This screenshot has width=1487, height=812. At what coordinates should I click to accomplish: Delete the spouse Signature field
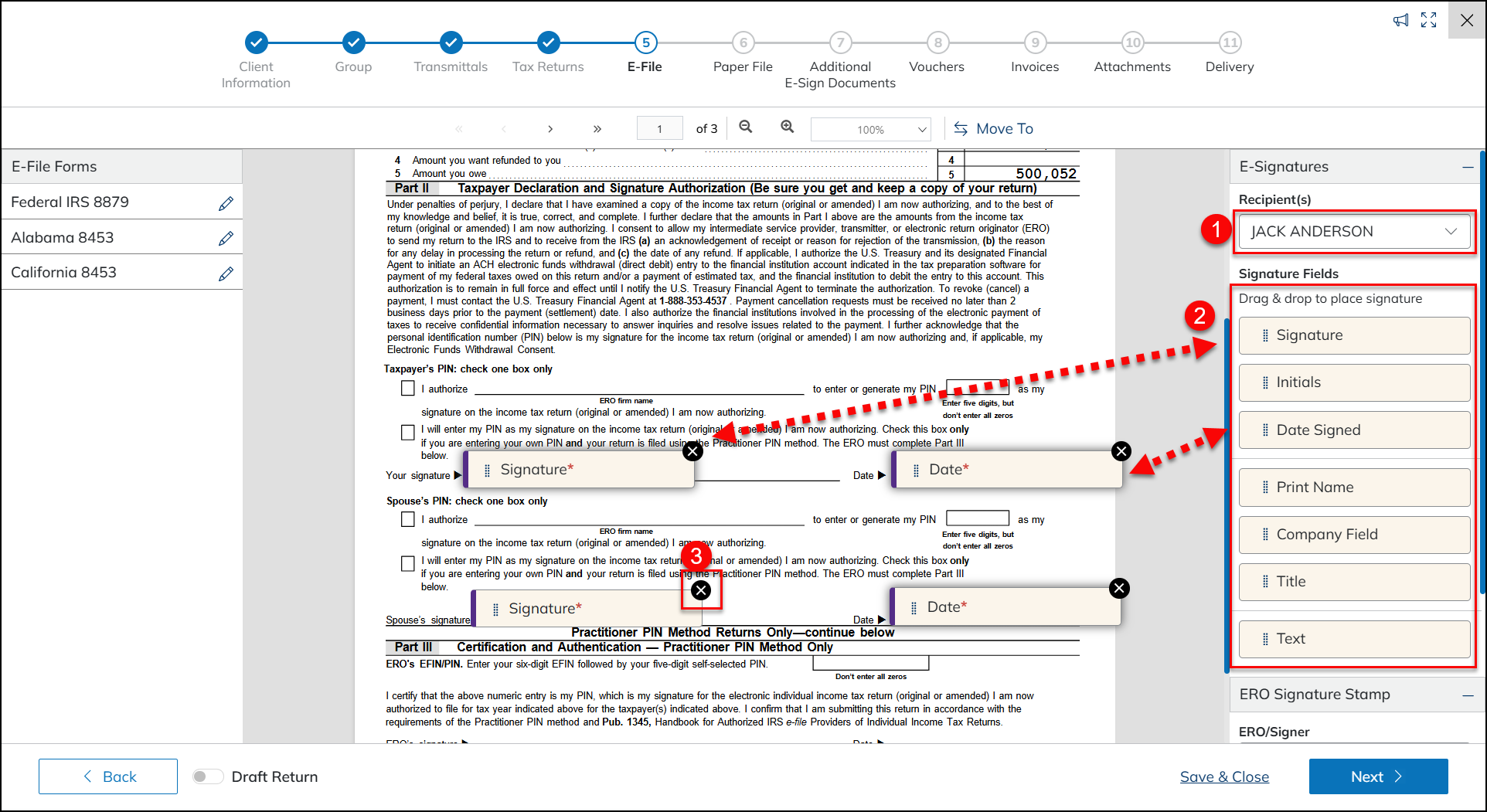(x=701, y=590)
